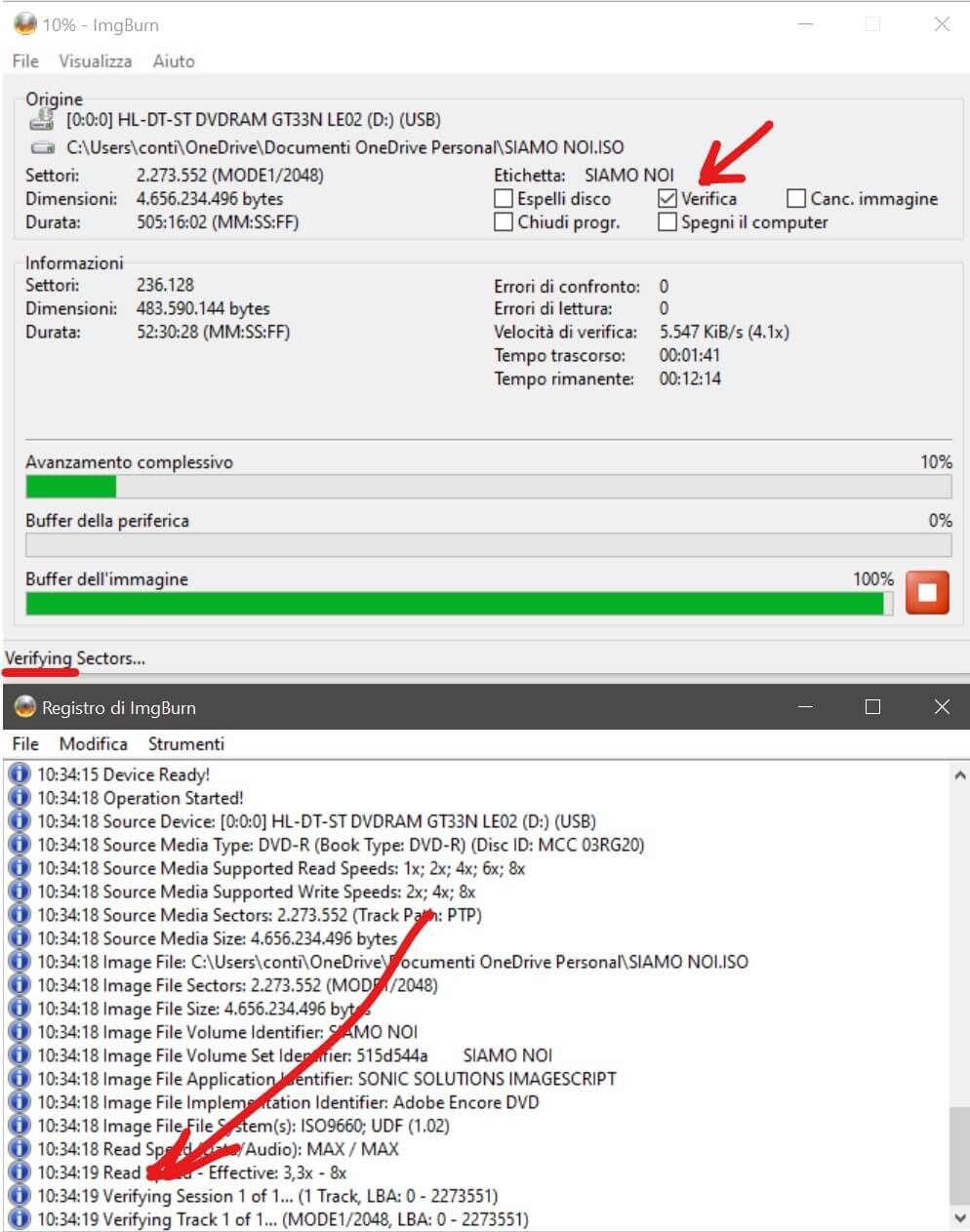Toggle the Chiudi progr. checkbox
Image resolution: width=970 pixels, height=1232 pixels.
click(504, 222)
